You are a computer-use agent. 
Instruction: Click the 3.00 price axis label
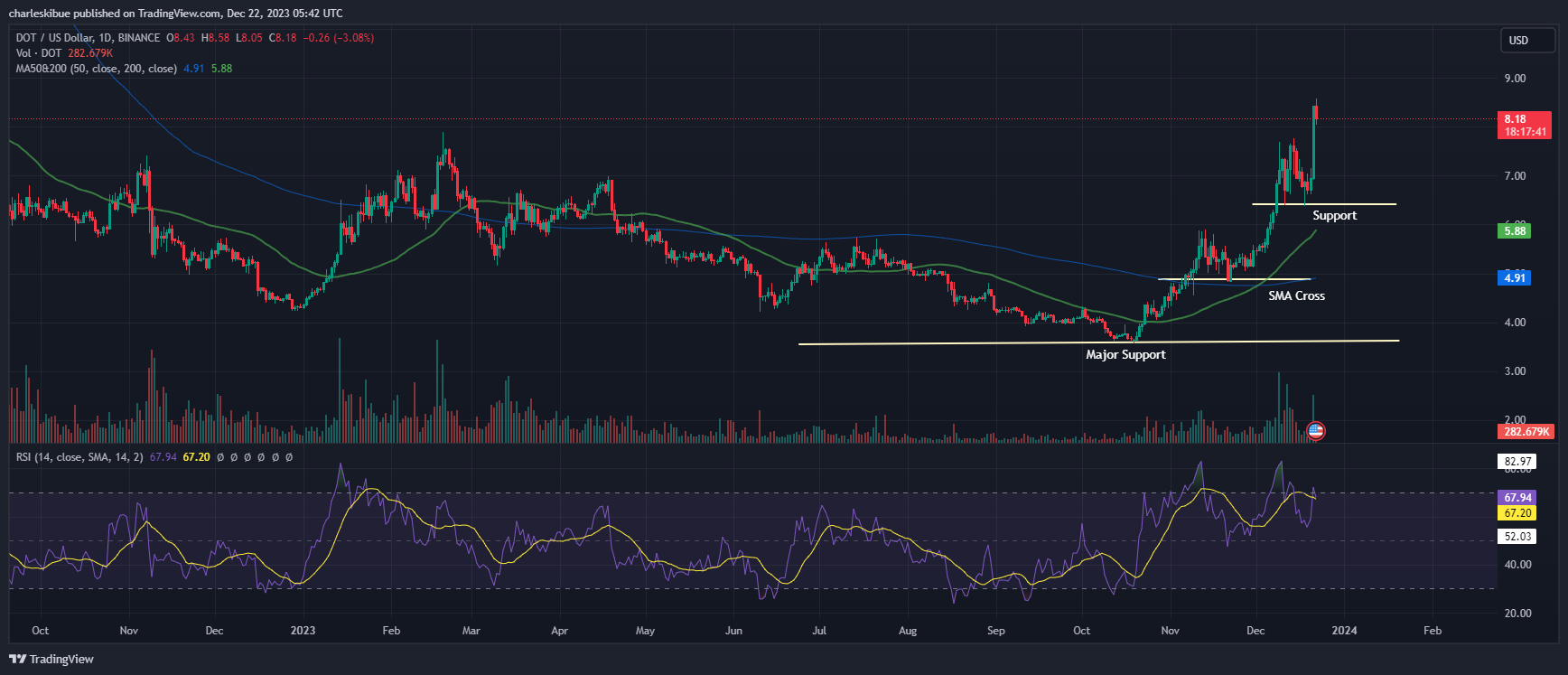coord(1515,371)
